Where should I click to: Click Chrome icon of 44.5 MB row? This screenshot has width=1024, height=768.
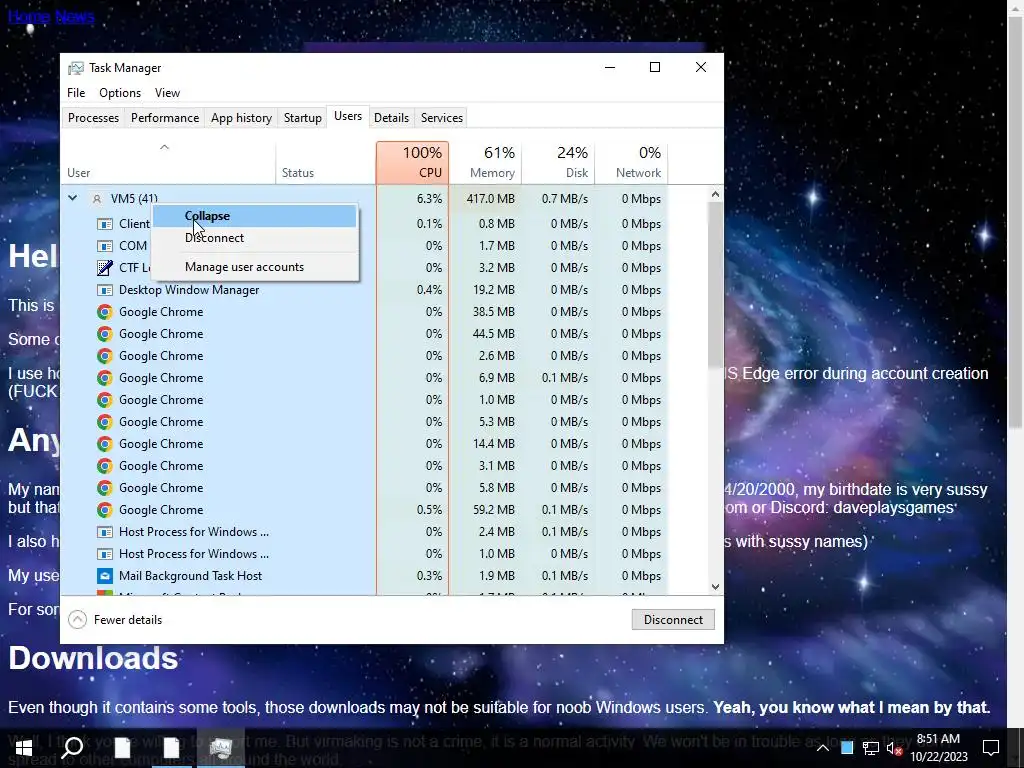tap(104, 334)
